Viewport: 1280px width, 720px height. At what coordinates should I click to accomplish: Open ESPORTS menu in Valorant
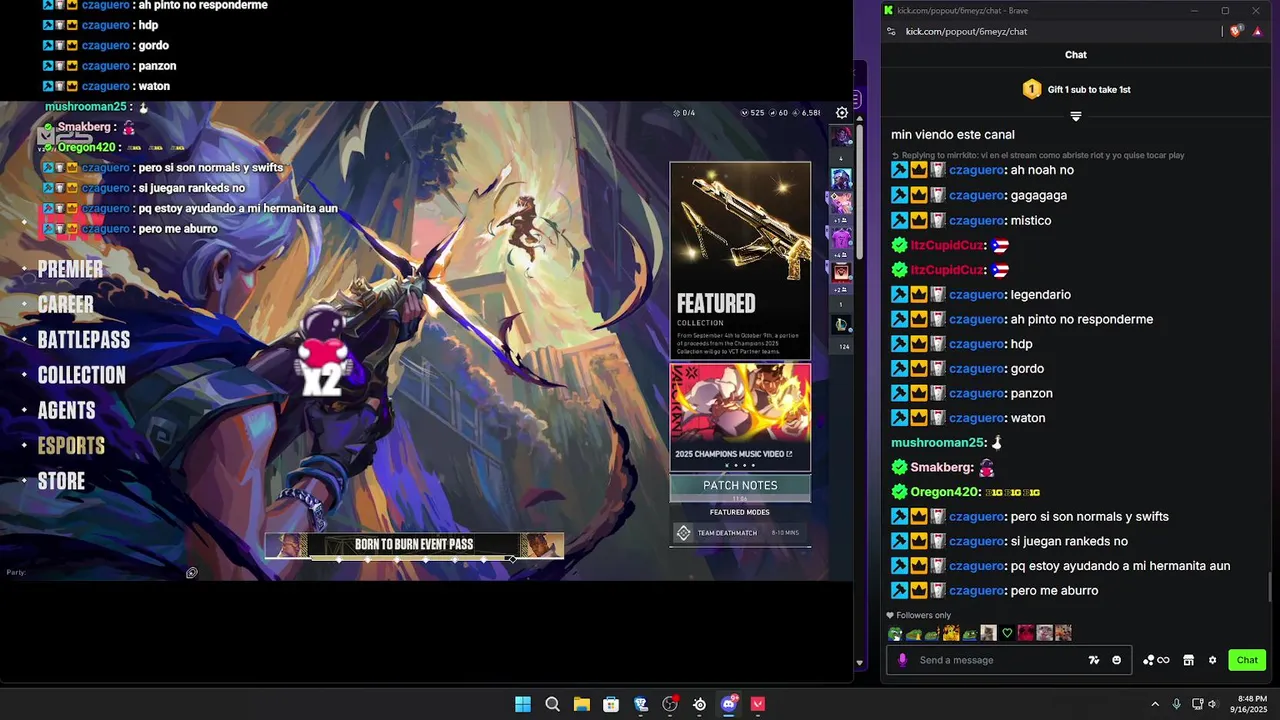point(71,446)
